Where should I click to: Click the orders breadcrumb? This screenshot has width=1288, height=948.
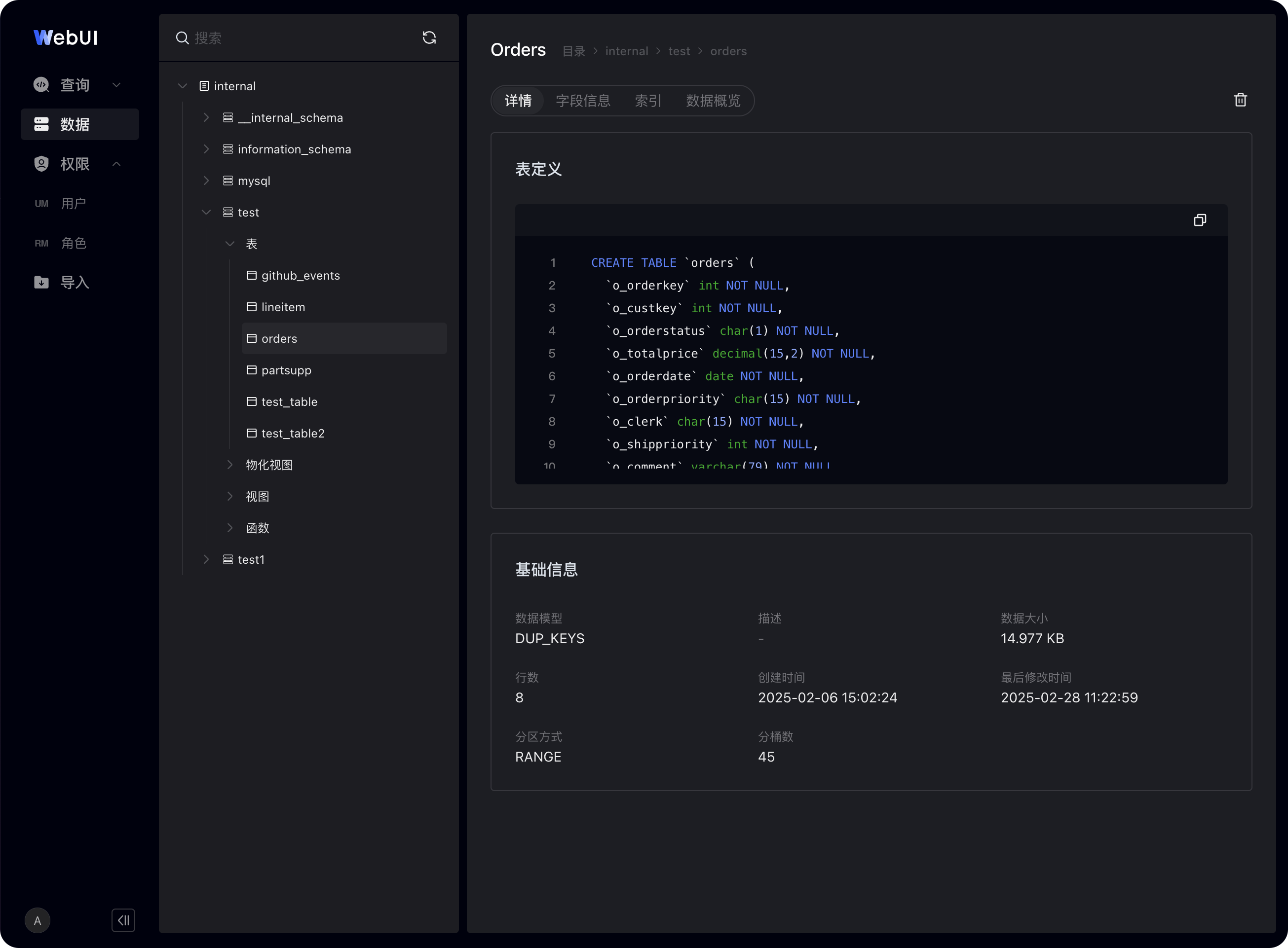[x=728, y=51]
